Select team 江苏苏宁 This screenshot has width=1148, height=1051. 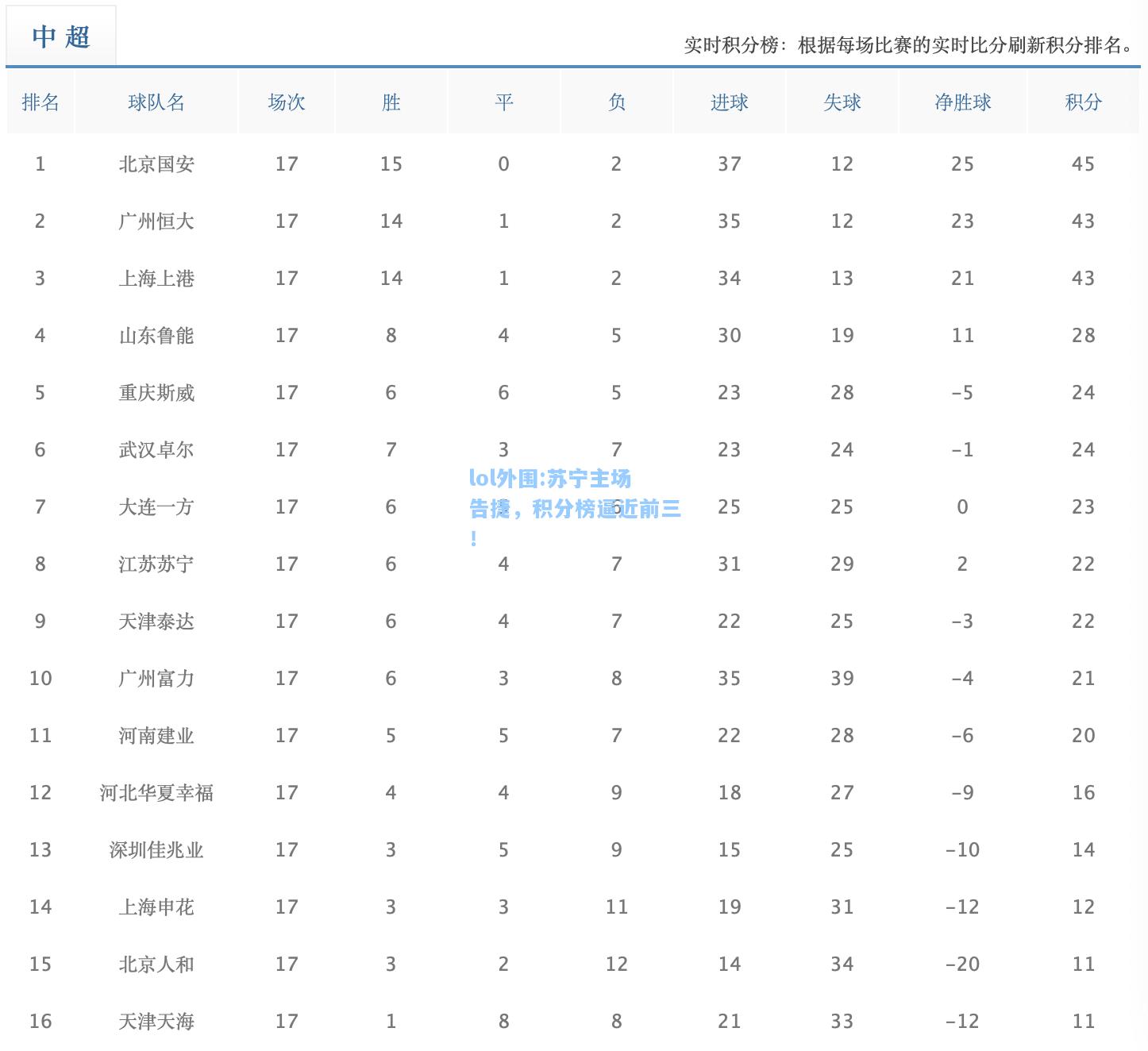(156, 564)
